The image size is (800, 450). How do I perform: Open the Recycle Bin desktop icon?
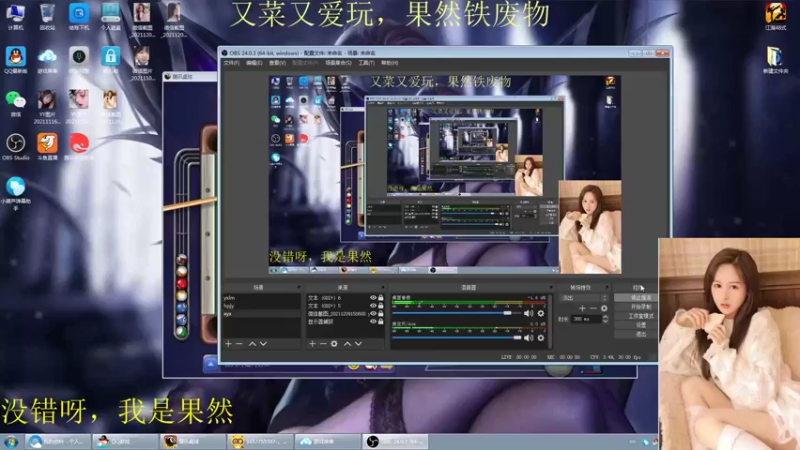coord(47,15)
